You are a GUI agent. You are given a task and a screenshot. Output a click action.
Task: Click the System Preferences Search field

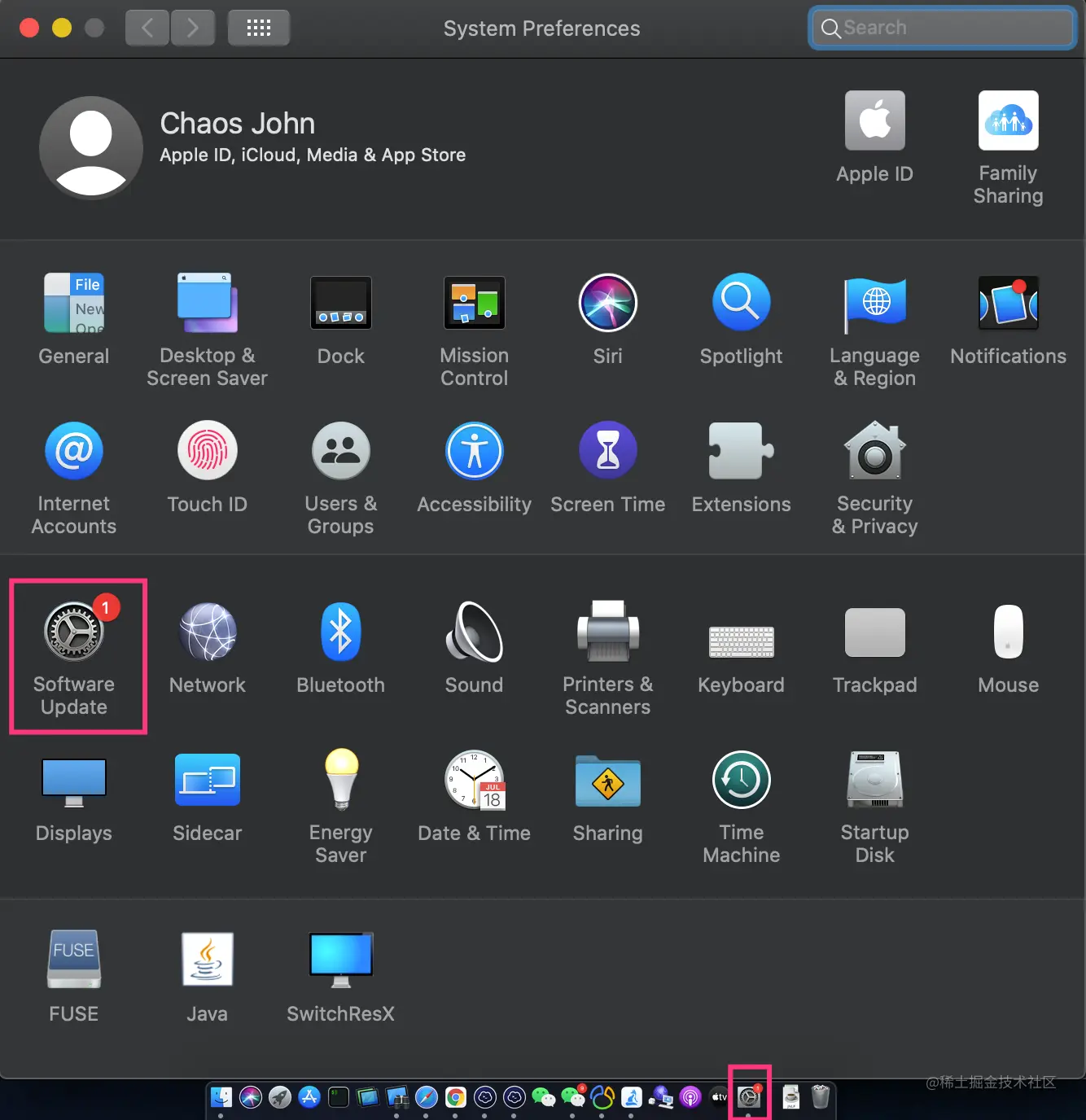[x=943, y=28]
